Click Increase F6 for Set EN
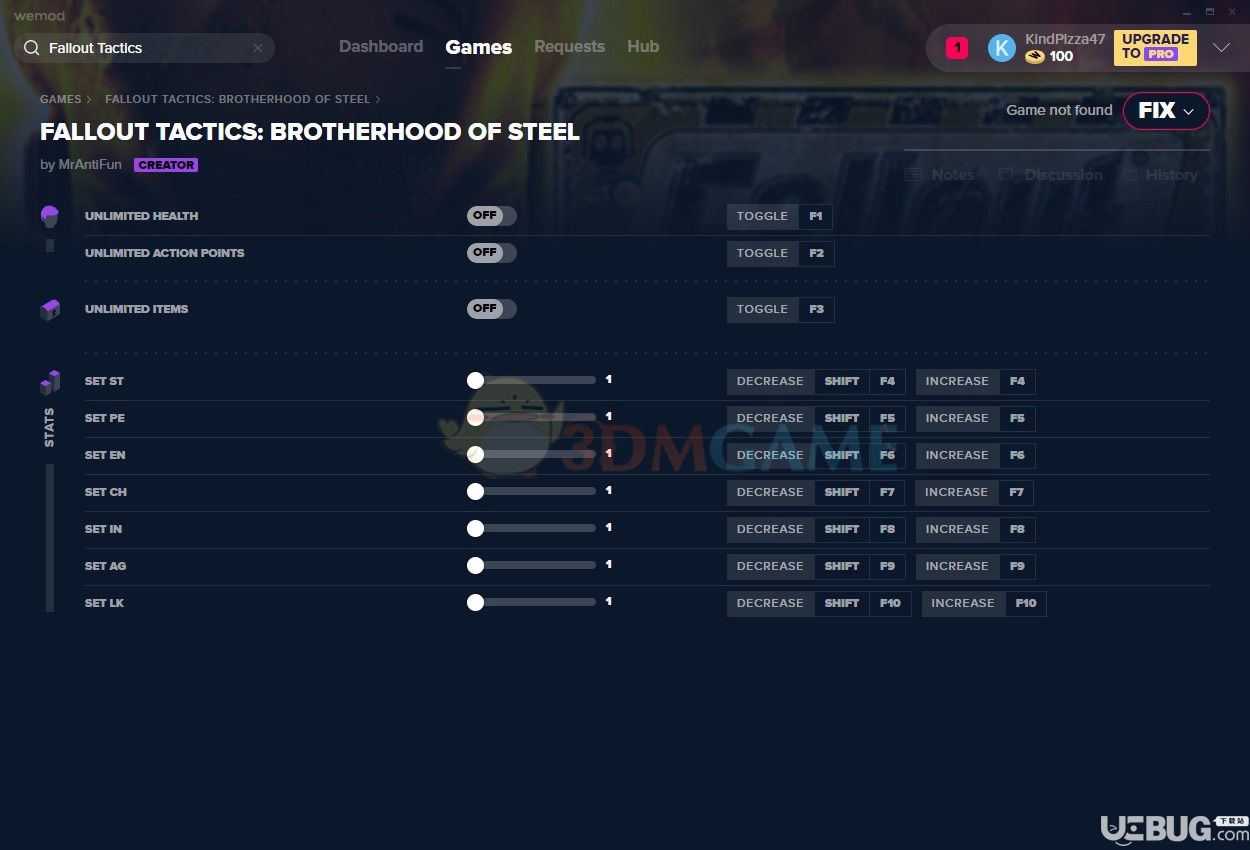This screenshot has height=850, width=1250. pos(975,455)
